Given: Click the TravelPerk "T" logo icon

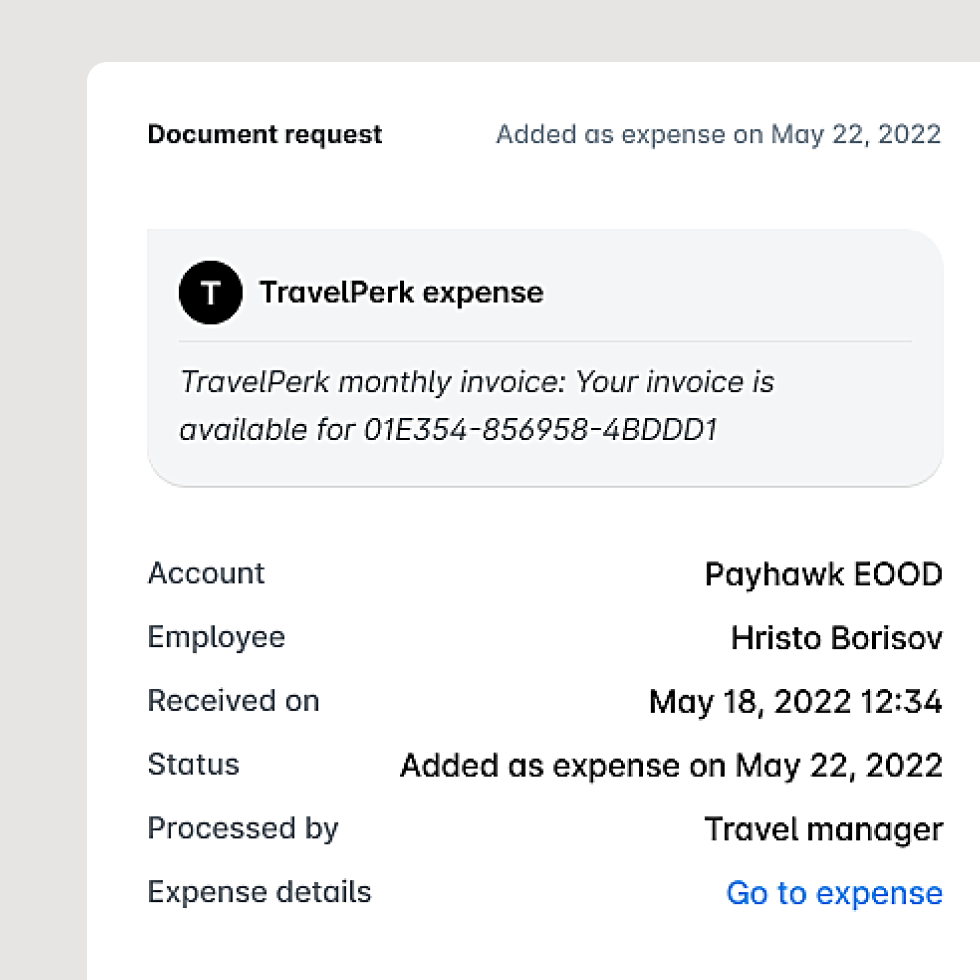Looking at the screenshot, I should (210, 292).
